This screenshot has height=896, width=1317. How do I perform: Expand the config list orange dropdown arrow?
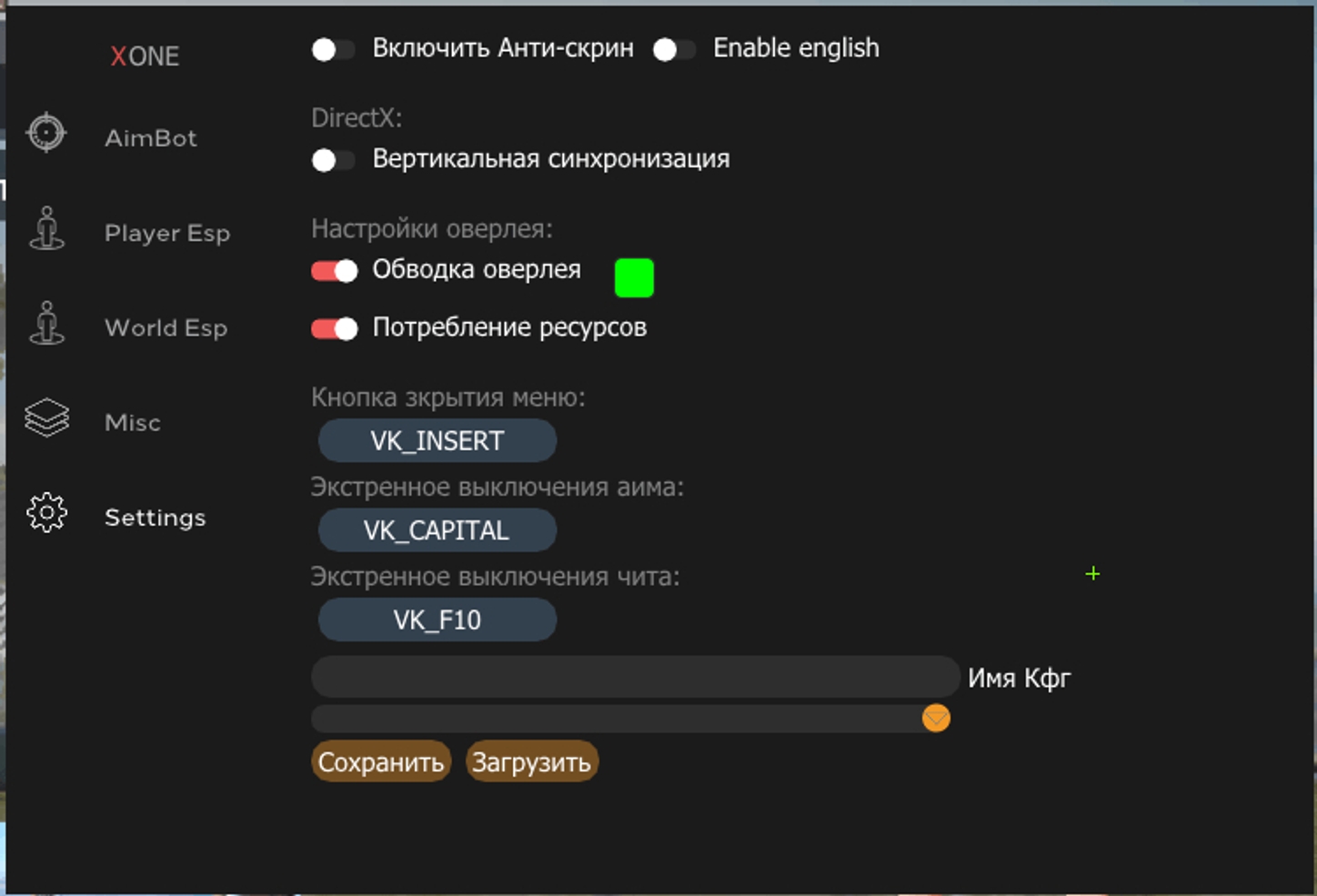(x=936, y=719)
